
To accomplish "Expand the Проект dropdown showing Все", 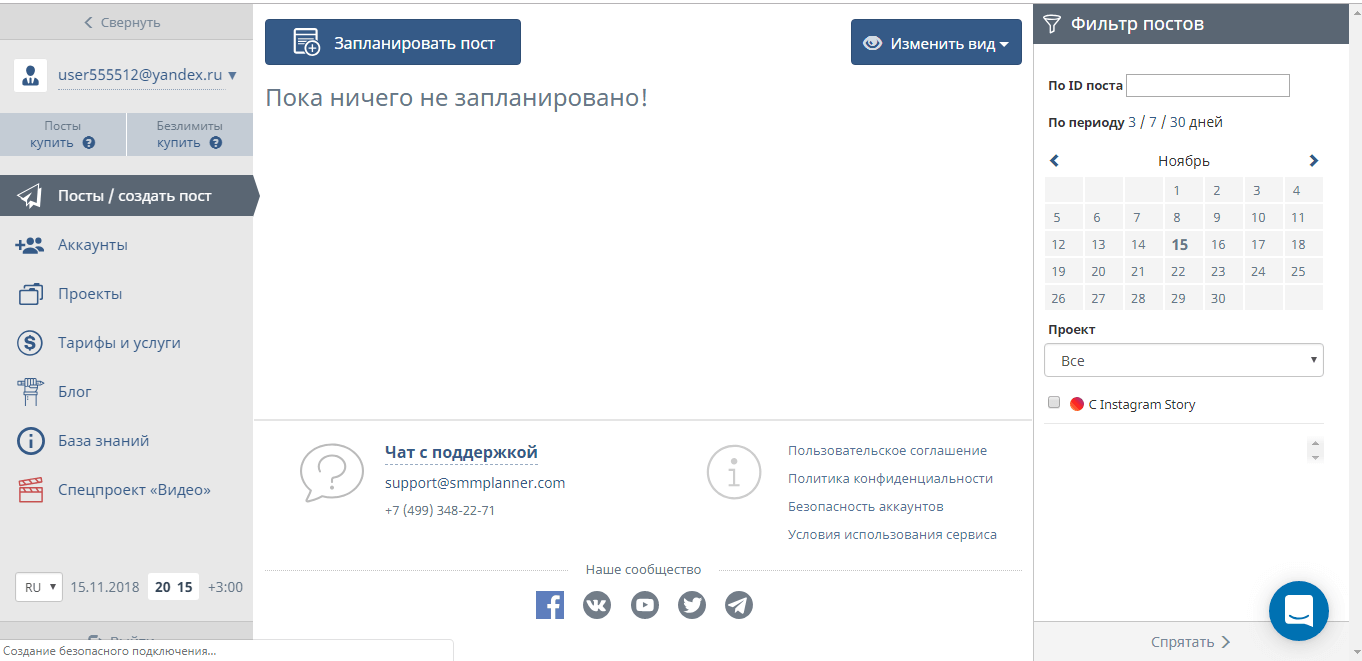I will 1183,361.
